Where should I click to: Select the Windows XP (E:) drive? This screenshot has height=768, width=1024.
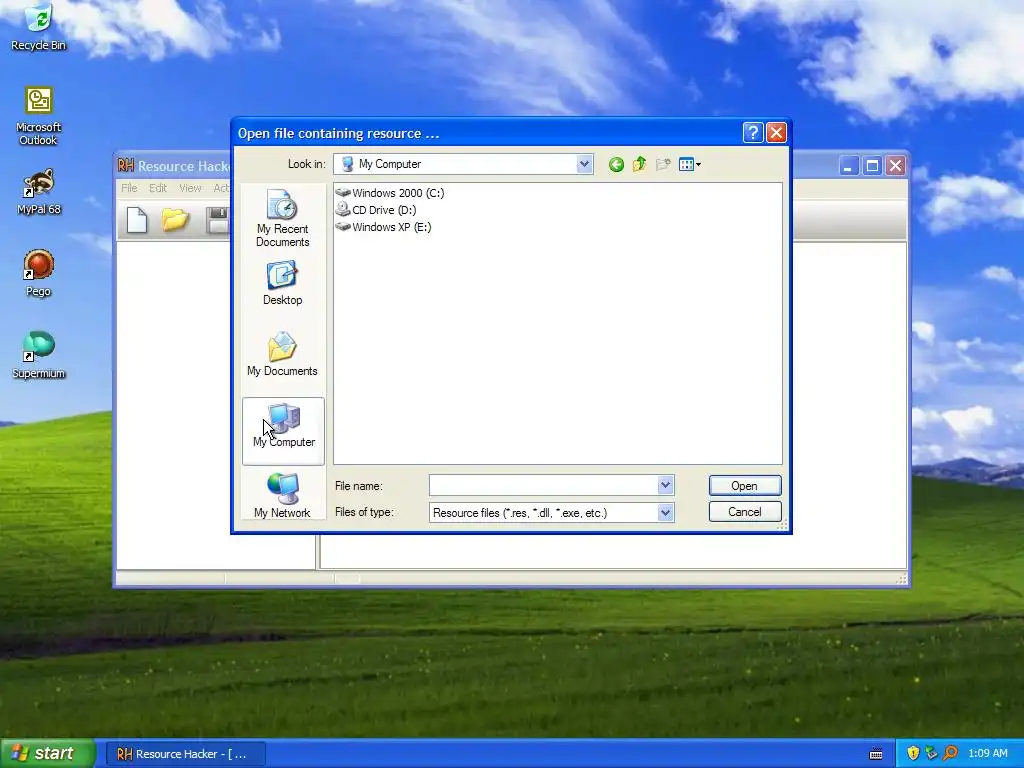pyautogui.click(x=383, y=227)
